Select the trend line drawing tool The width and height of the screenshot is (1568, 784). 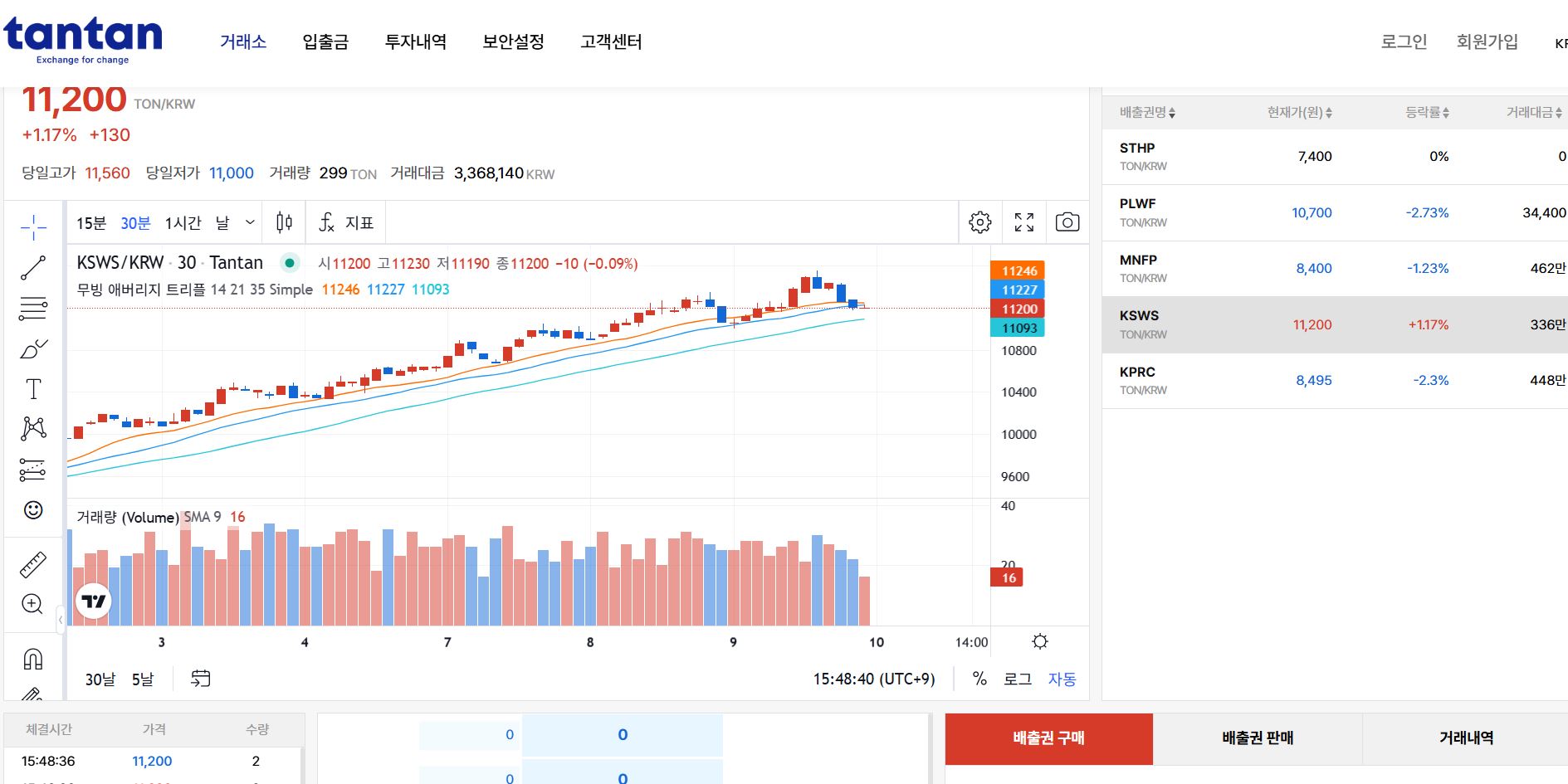click(x=33, y=268)
